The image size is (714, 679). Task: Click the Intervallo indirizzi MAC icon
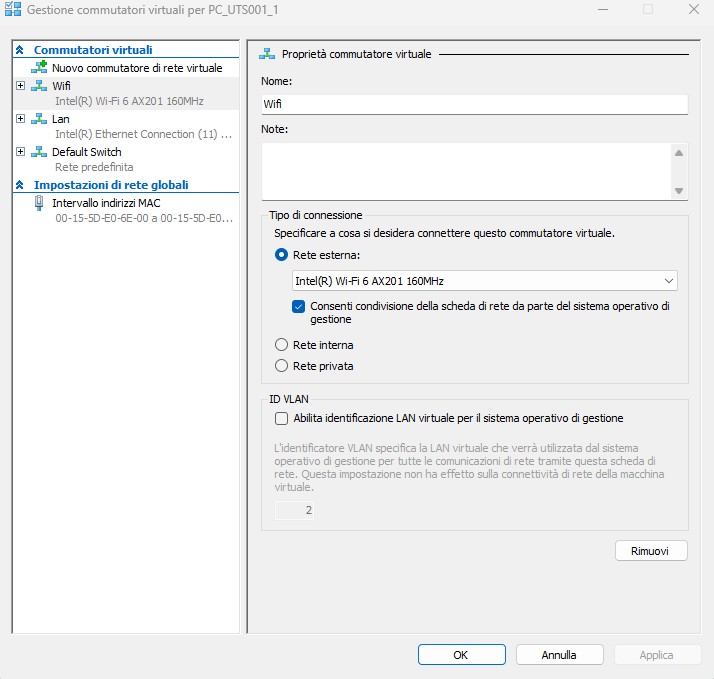(39, 203)
